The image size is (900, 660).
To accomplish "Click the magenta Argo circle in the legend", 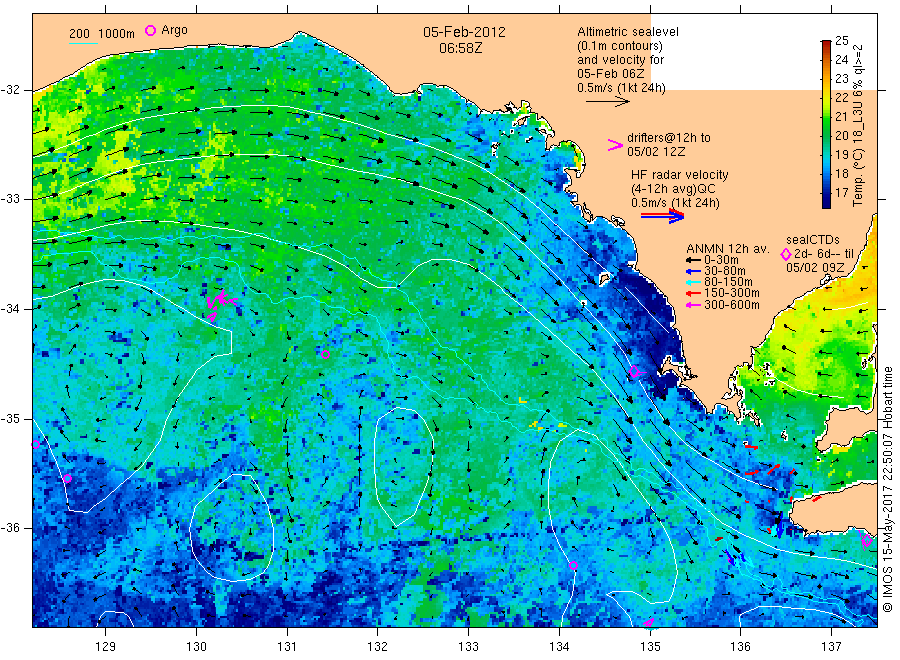I will click(150, 30).
